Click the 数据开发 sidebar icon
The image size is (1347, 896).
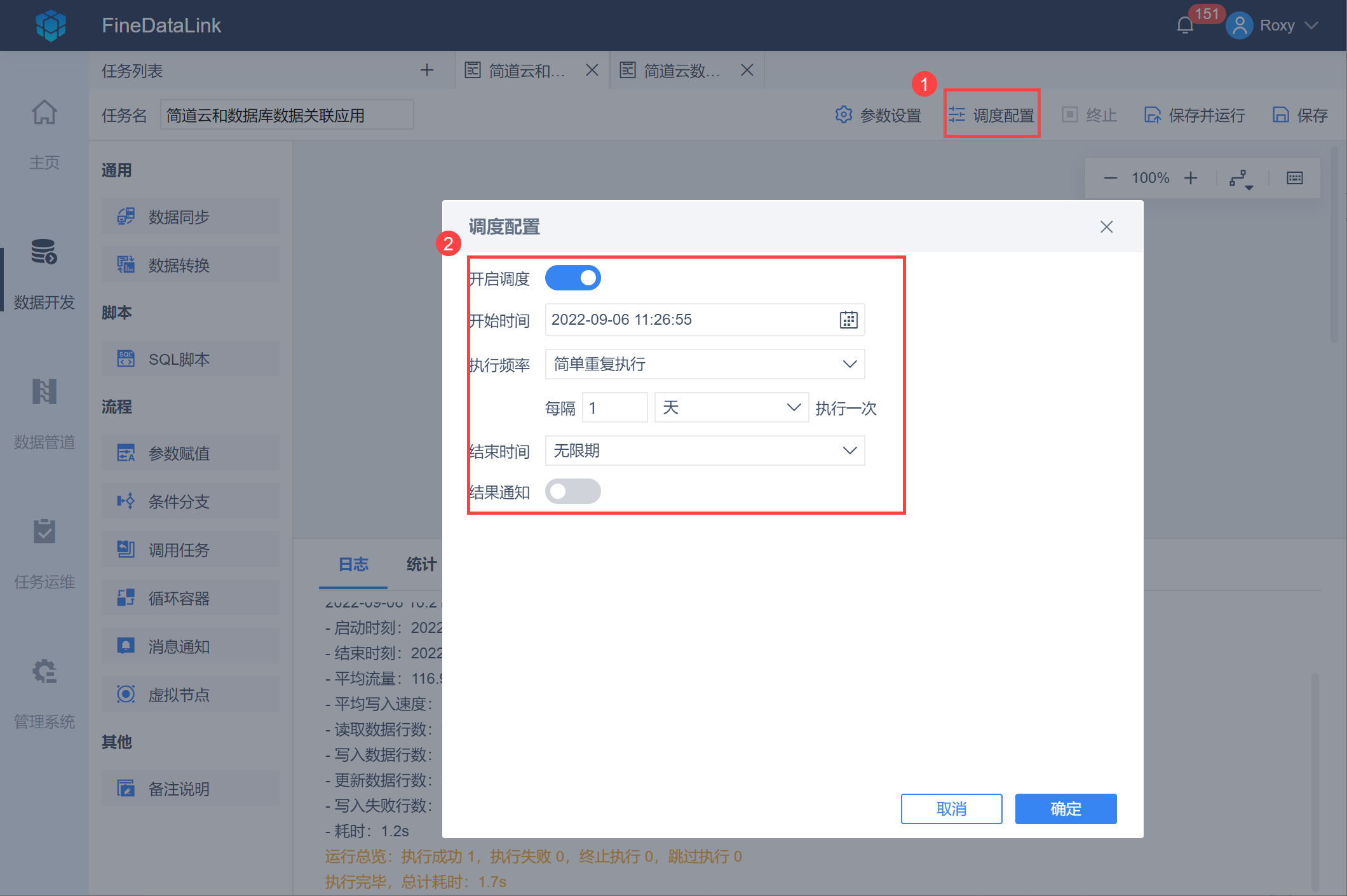click(44, 252)
